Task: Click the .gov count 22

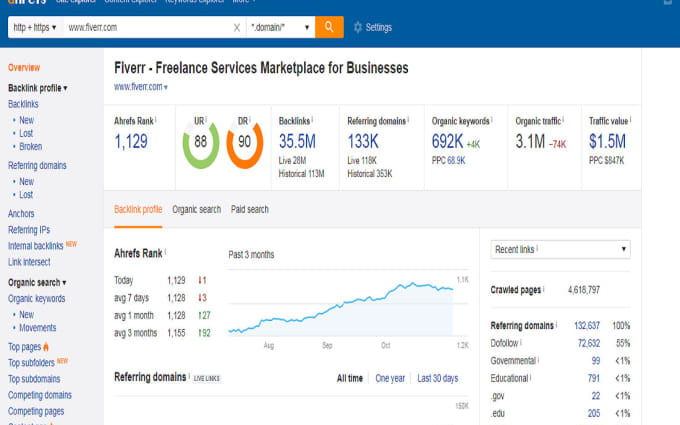Action: (x=596, y=396)
